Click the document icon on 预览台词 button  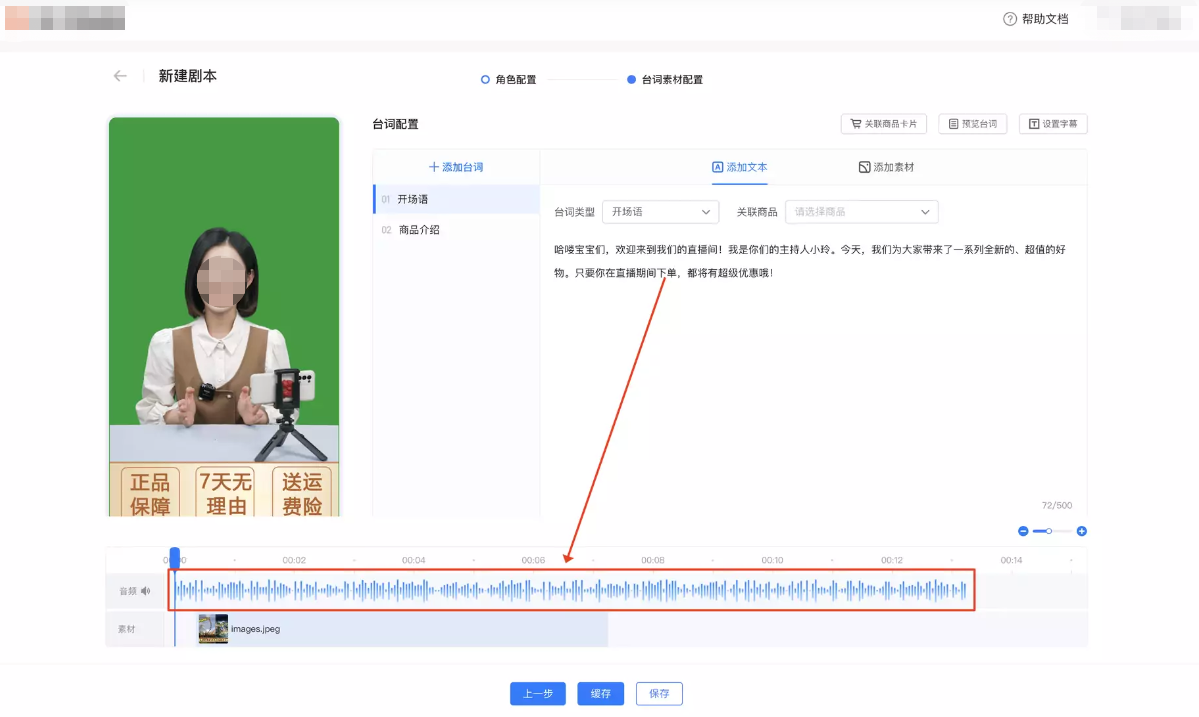tap(954, 123)
